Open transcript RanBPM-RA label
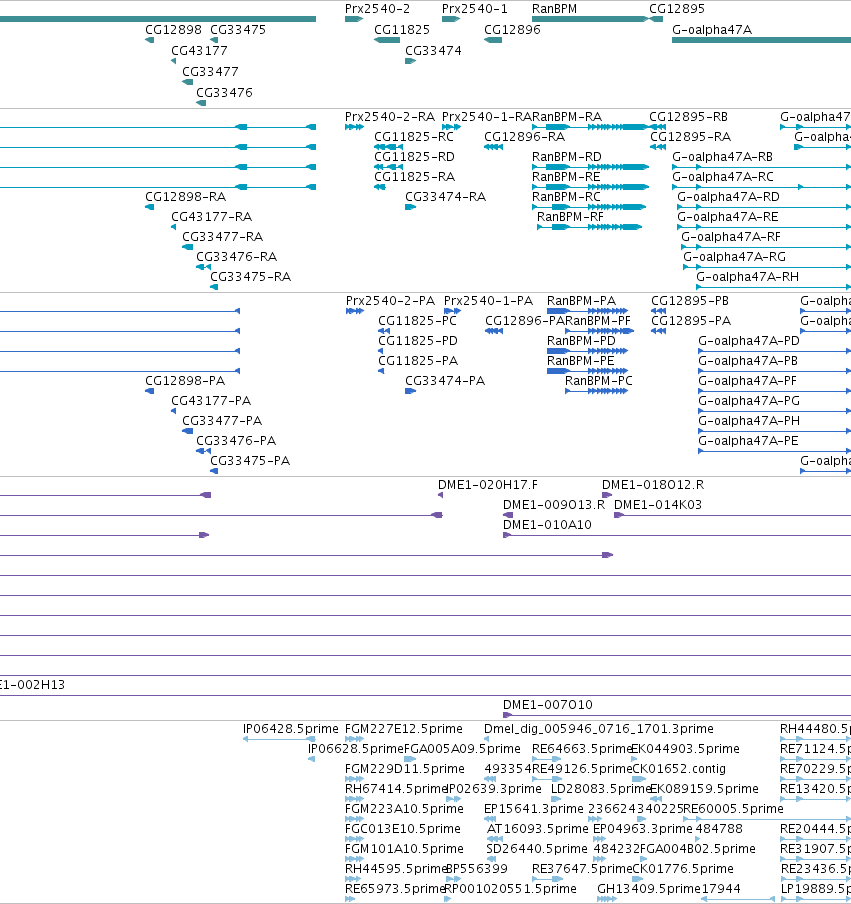Image resolution: width=851 pixels, height=904 pixels. [x=567, y=116]
